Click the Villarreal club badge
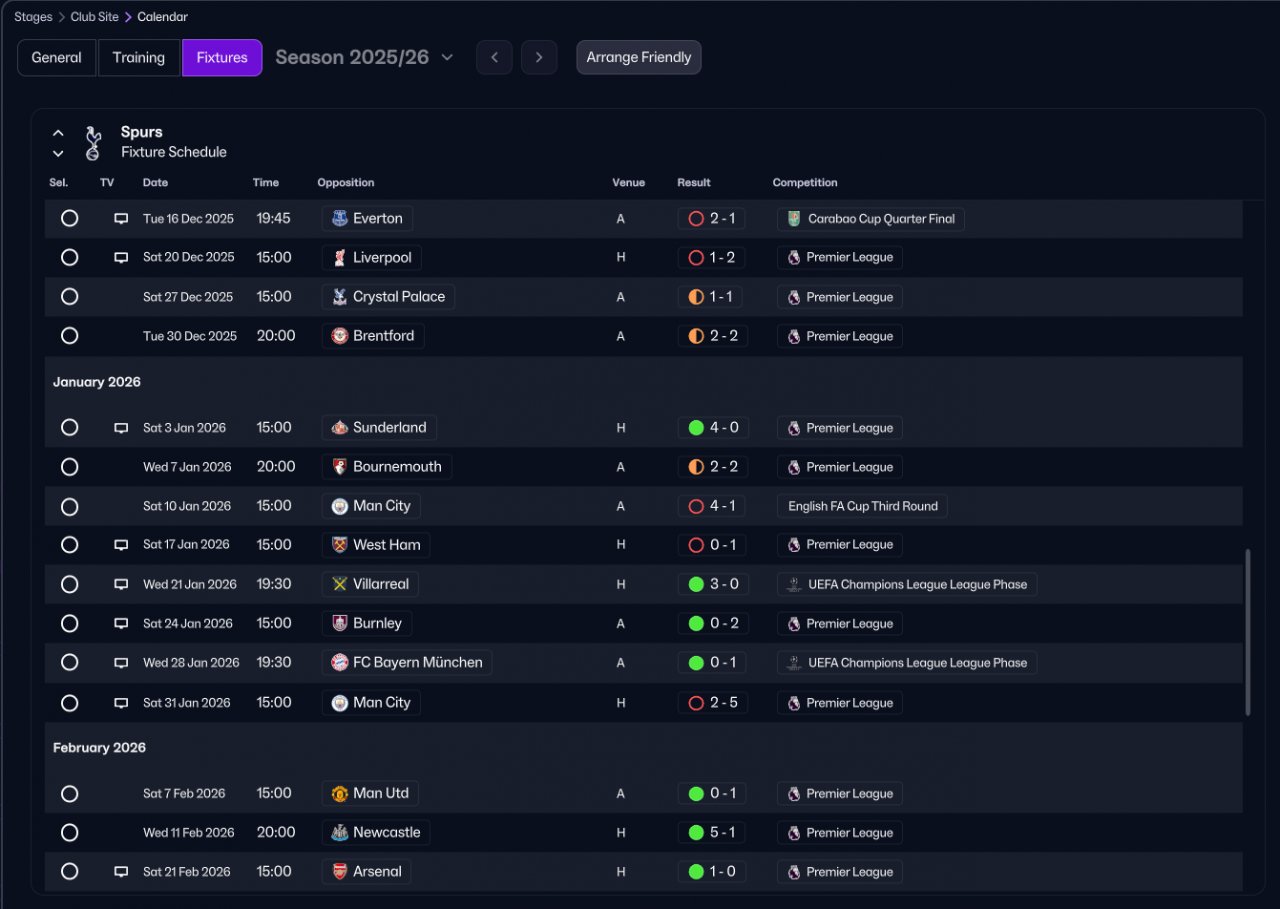1280x909 pixels. (x=340, y=584)
